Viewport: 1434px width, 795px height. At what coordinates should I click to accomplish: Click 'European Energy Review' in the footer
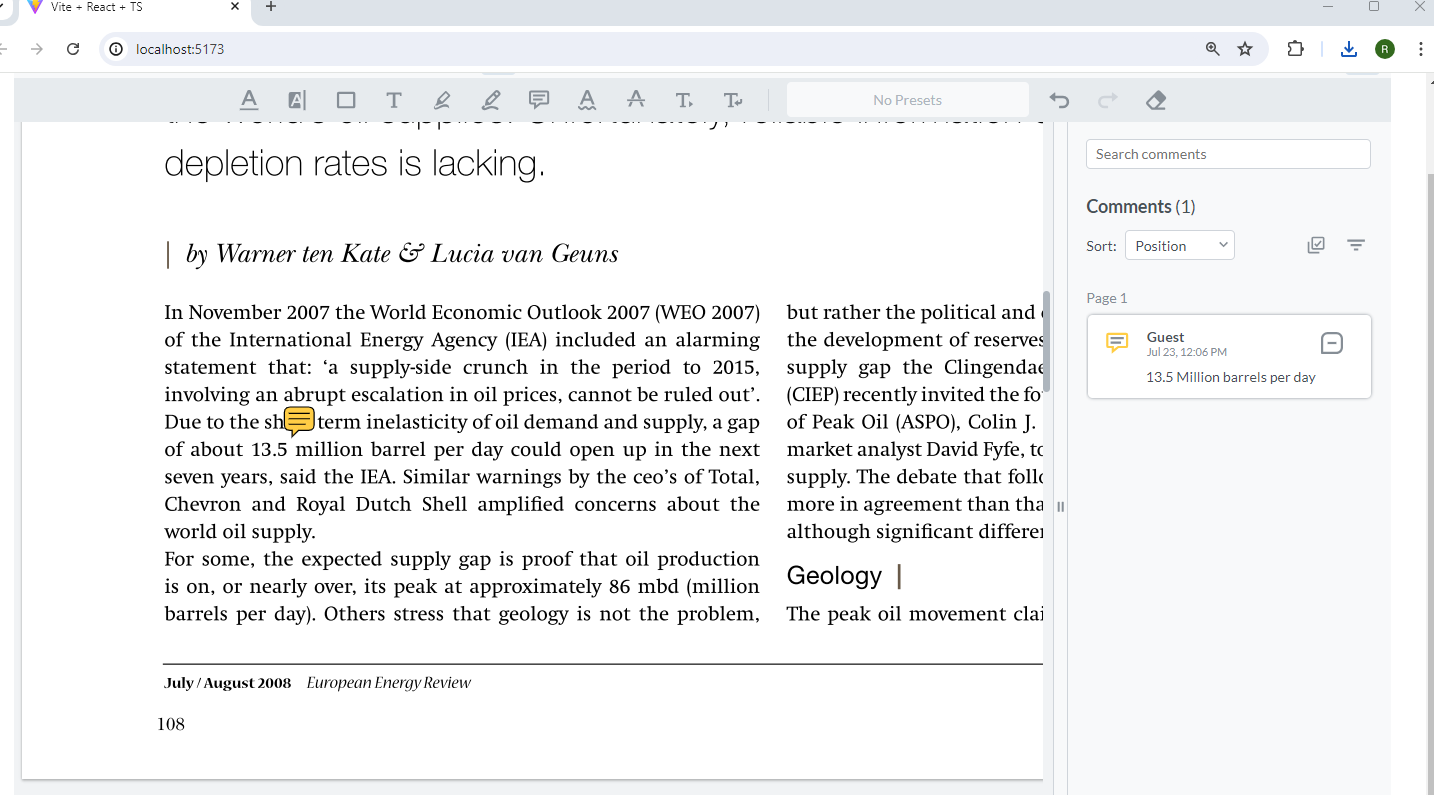[389, 683]
